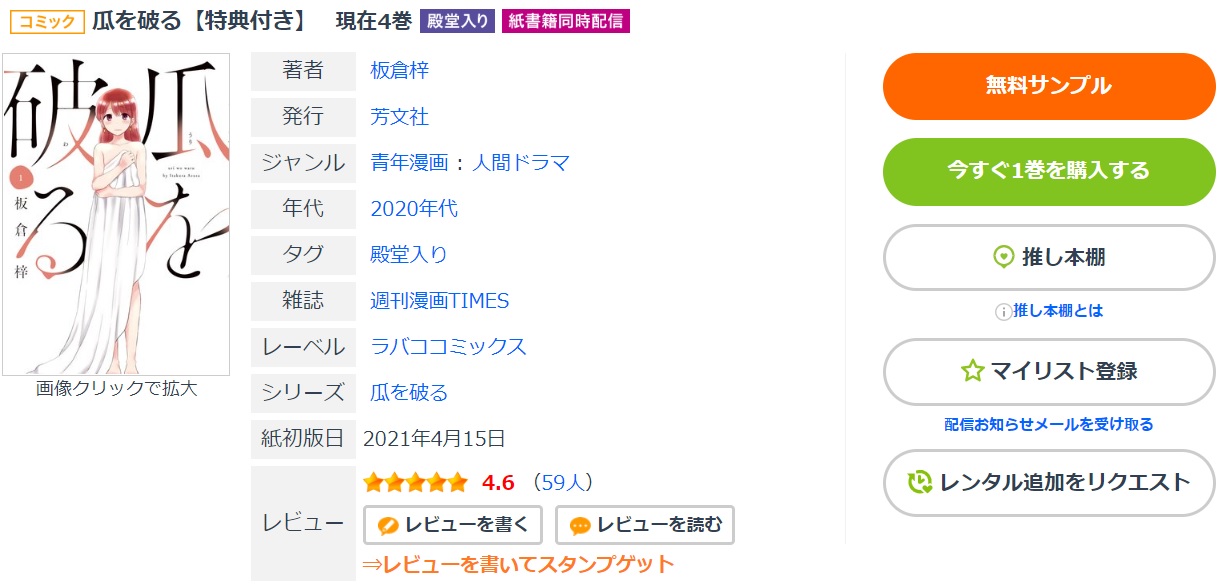
Task: Enlarge the 瓜を破る cover image
Action: tap(116, 214)
